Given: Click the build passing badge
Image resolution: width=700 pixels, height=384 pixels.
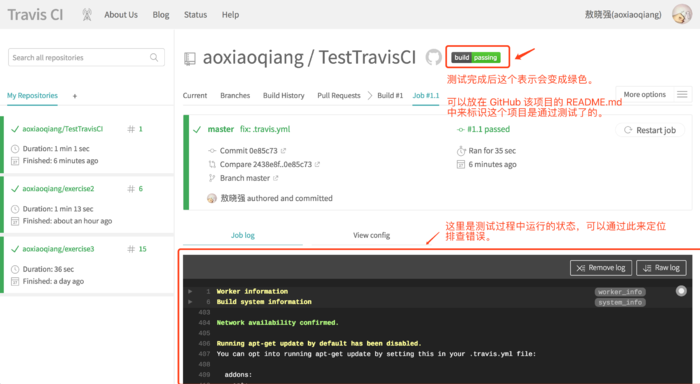Looking at the screenshot, I should (476, 58).
